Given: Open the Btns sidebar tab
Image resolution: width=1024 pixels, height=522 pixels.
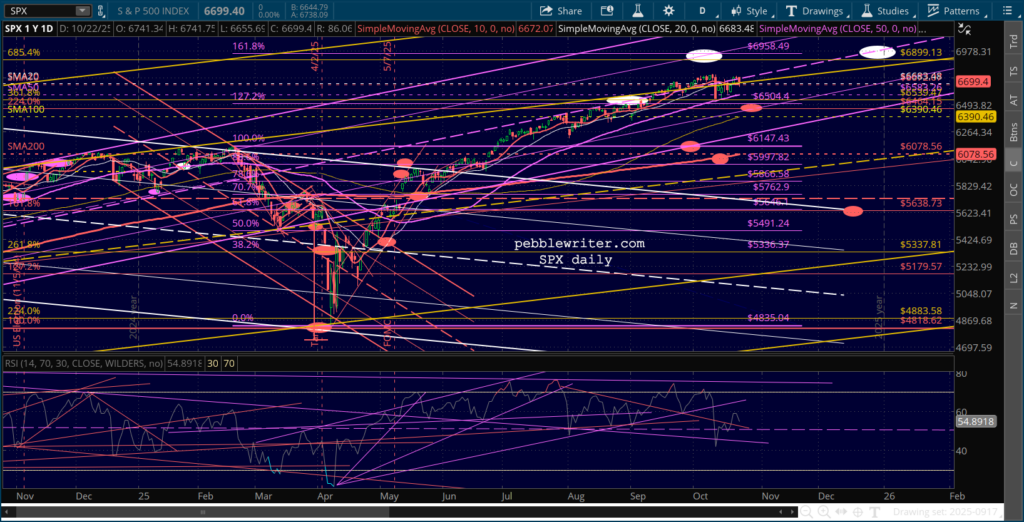Looking at the screenshot, I should click(1012, 131).
